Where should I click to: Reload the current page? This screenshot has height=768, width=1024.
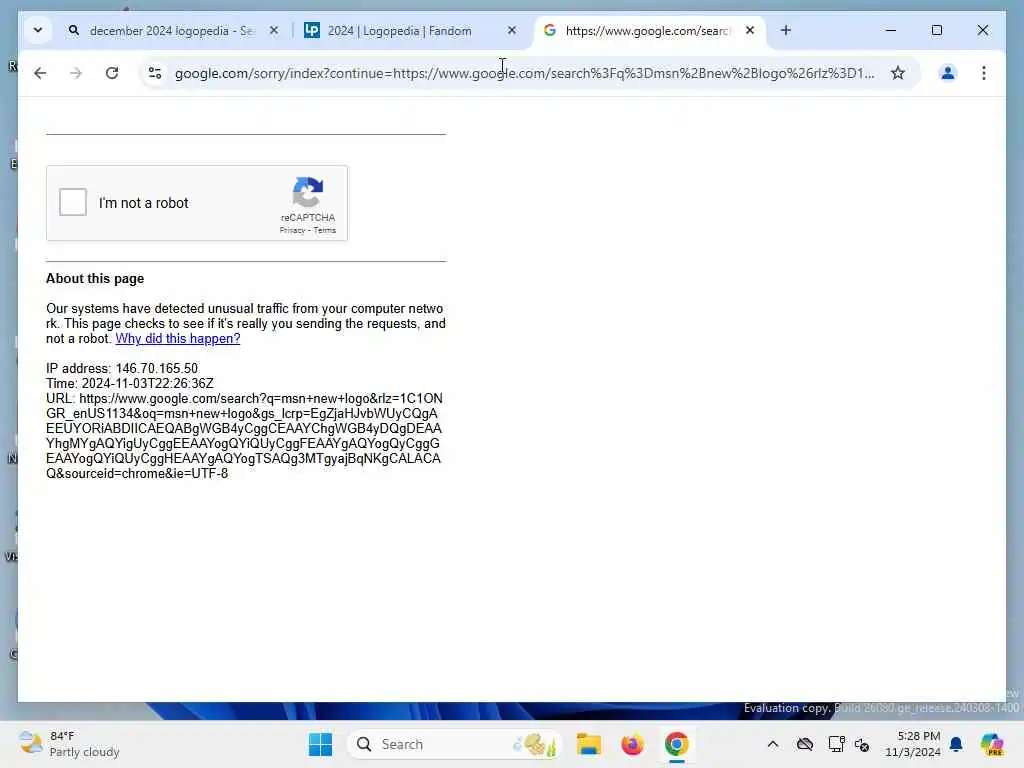tap(112, 73)
